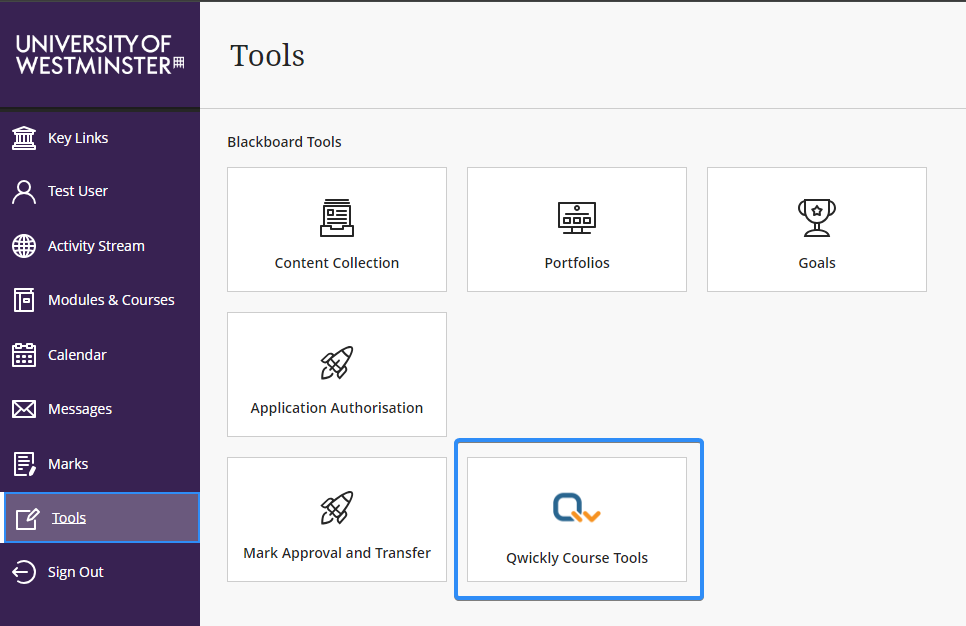
Task: Choose the Sign Out text label
Action: [76, 572]
